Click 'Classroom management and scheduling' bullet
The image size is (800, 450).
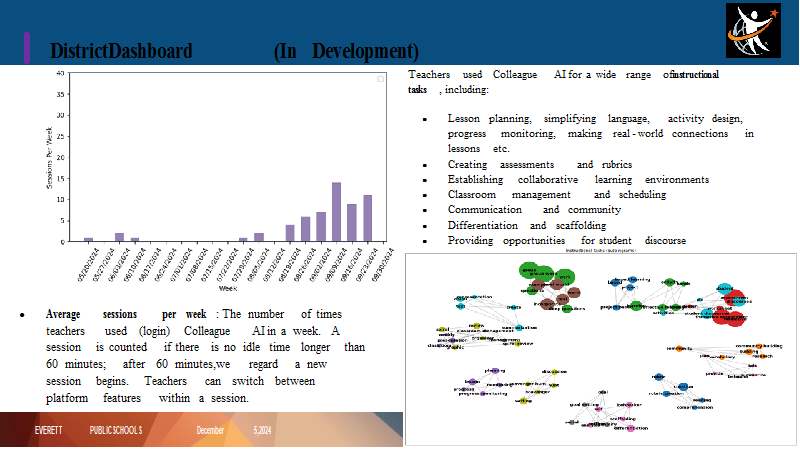(557, 194)
